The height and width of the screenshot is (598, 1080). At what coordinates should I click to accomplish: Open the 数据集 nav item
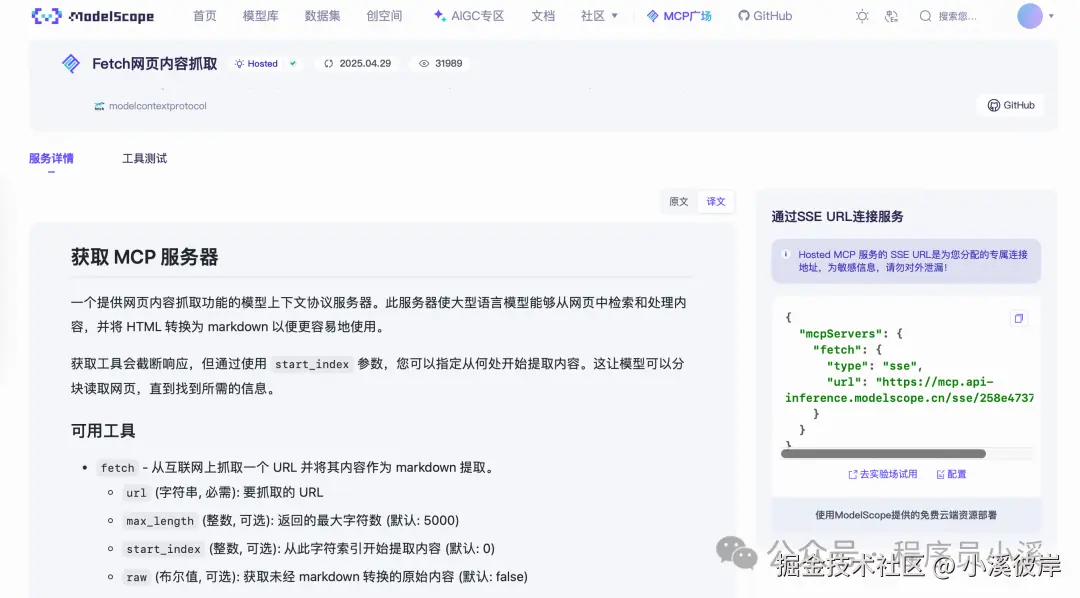point(322,16)
